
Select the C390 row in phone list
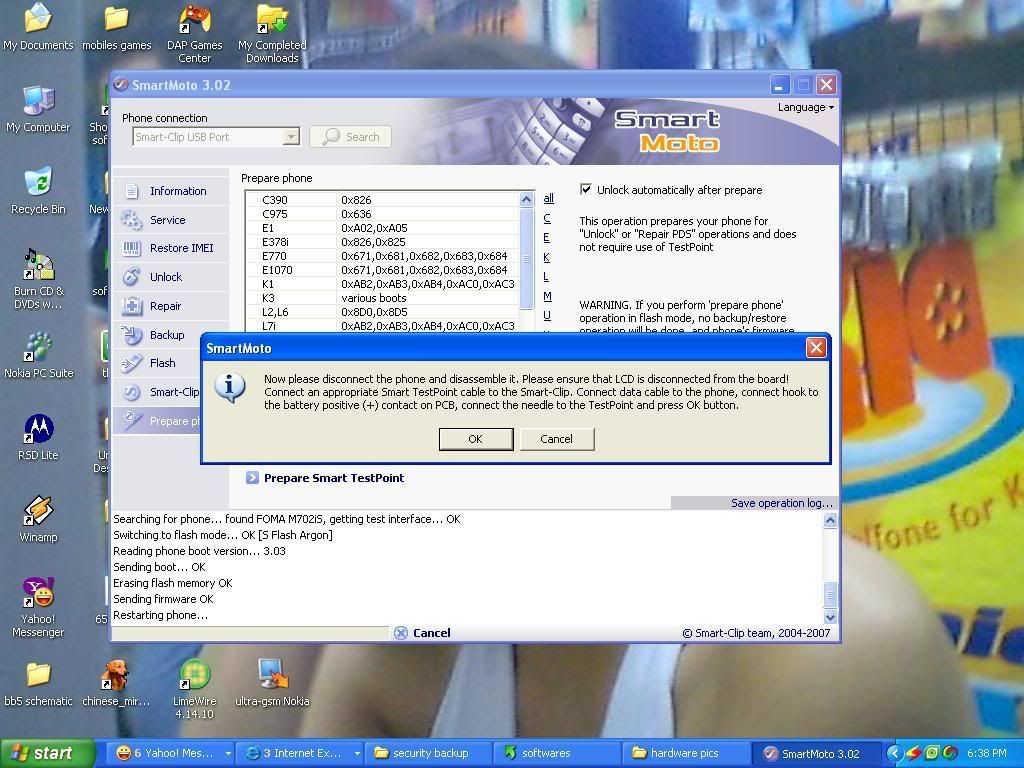(383, 200)
